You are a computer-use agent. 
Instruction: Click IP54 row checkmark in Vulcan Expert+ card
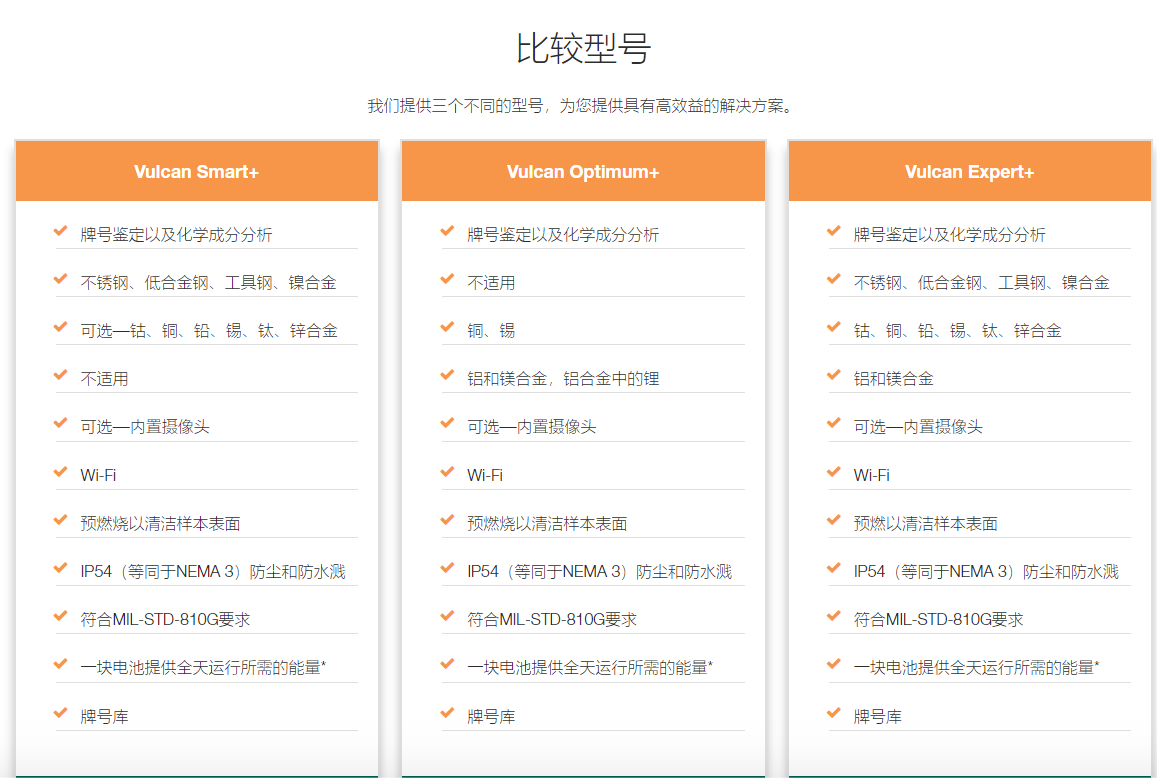[834, 569]
